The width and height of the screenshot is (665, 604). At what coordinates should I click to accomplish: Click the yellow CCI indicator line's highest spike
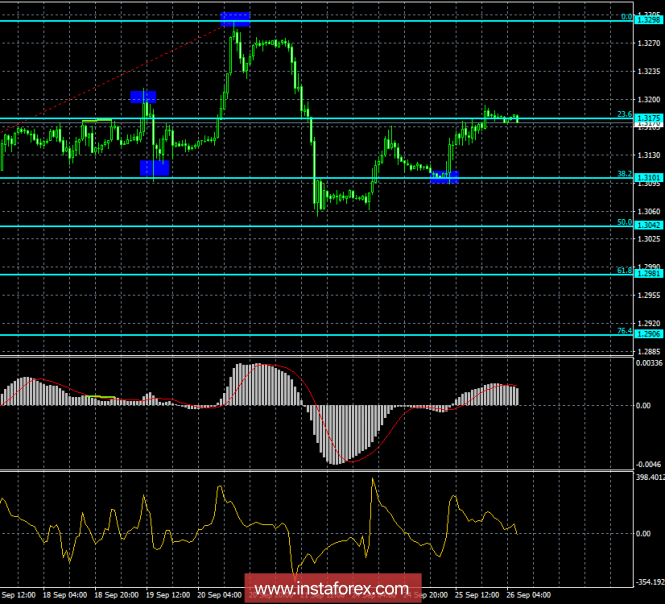(374, 480)
